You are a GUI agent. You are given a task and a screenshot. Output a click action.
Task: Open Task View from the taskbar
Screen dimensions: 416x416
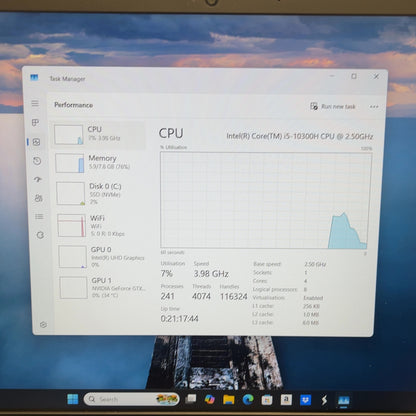coord(191,399)
